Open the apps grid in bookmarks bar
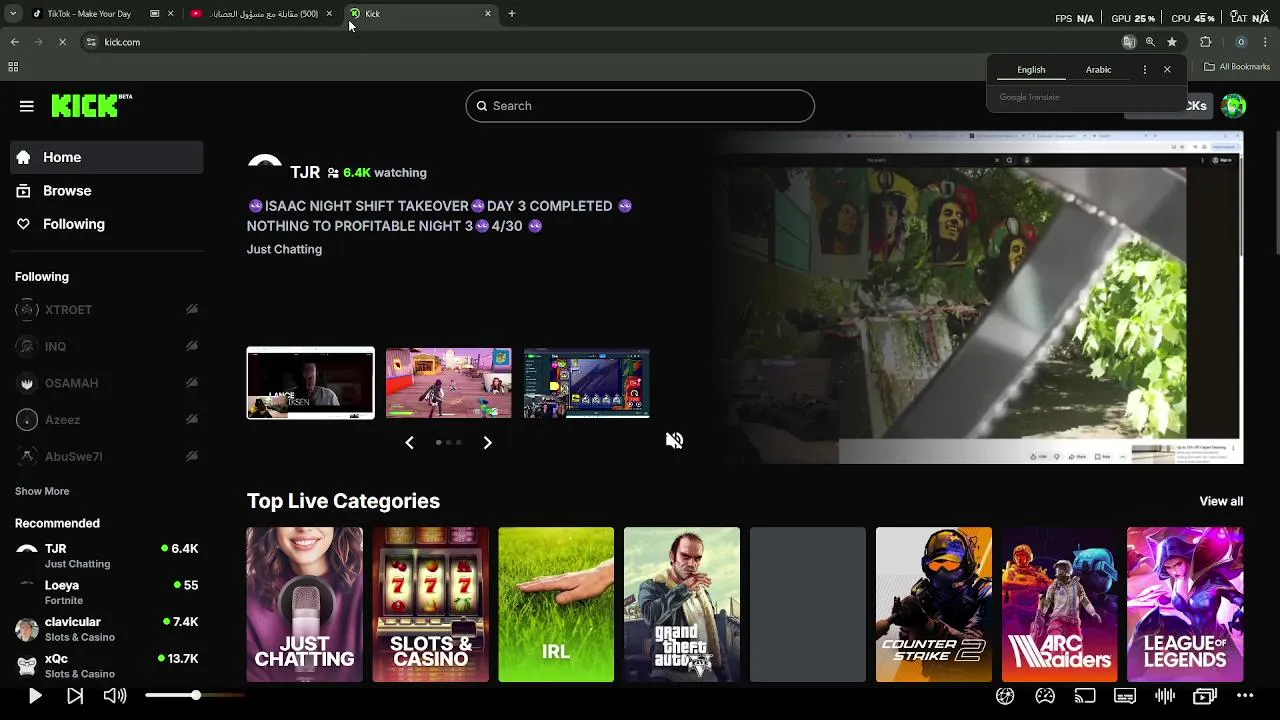The width and height of the screenshot is (1280, 720). tap(13, 67)
